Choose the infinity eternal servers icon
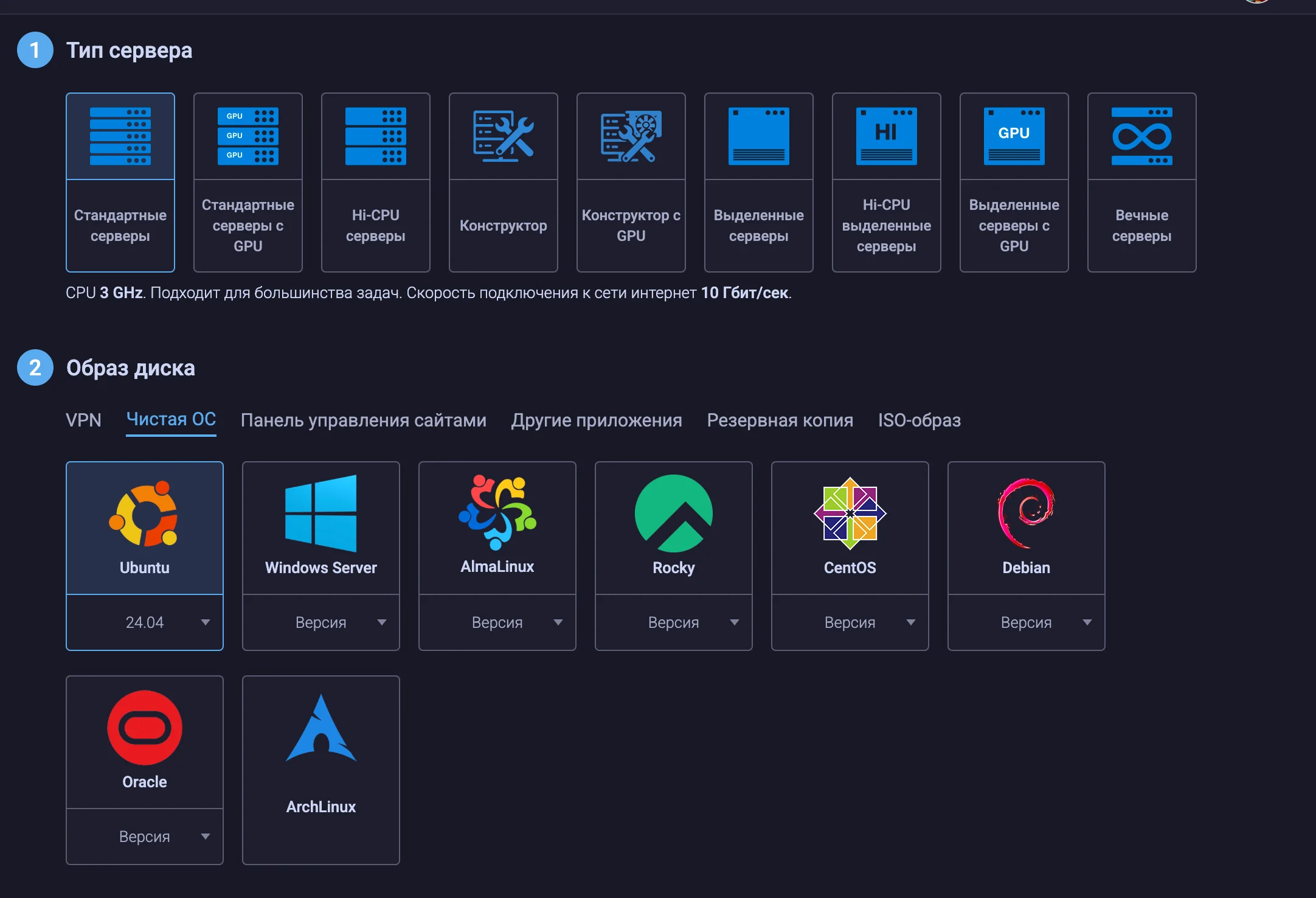The width and height of the screenshot is (1316, 898). pyautogui.click(x=1142, y=136)
